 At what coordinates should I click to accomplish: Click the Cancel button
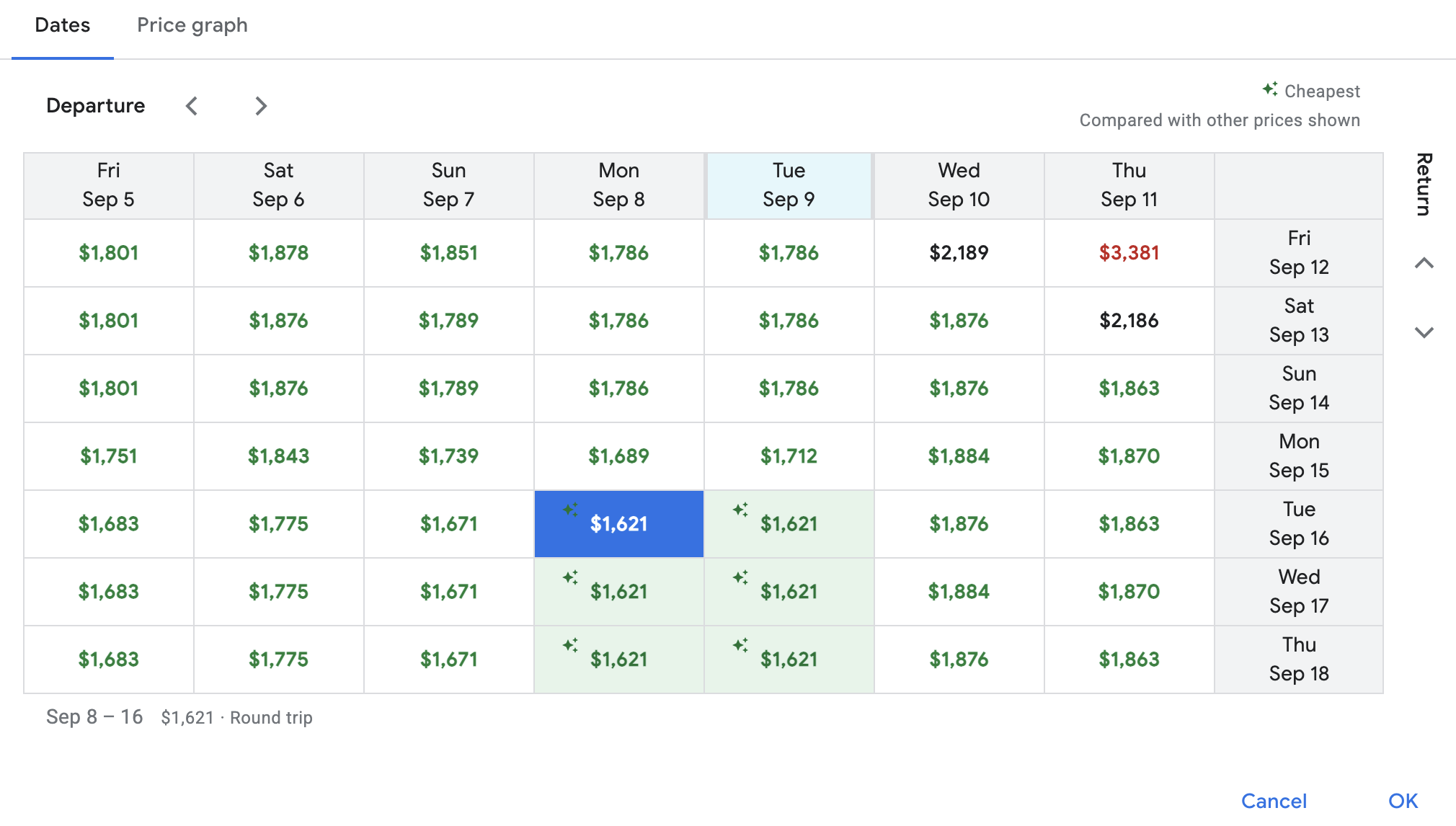tap(1274, 801)
